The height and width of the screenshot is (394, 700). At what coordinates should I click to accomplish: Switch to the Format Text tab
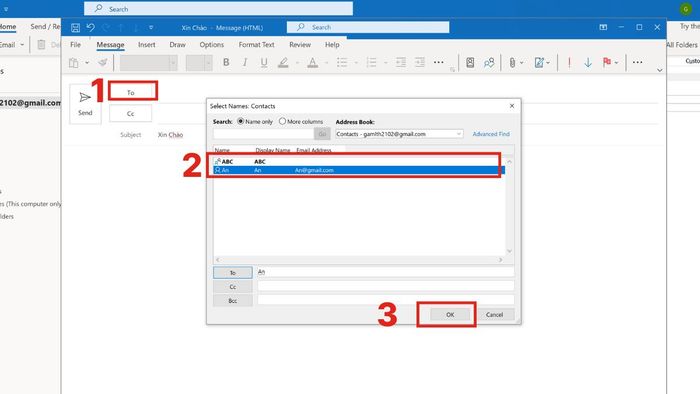[256, 45]
